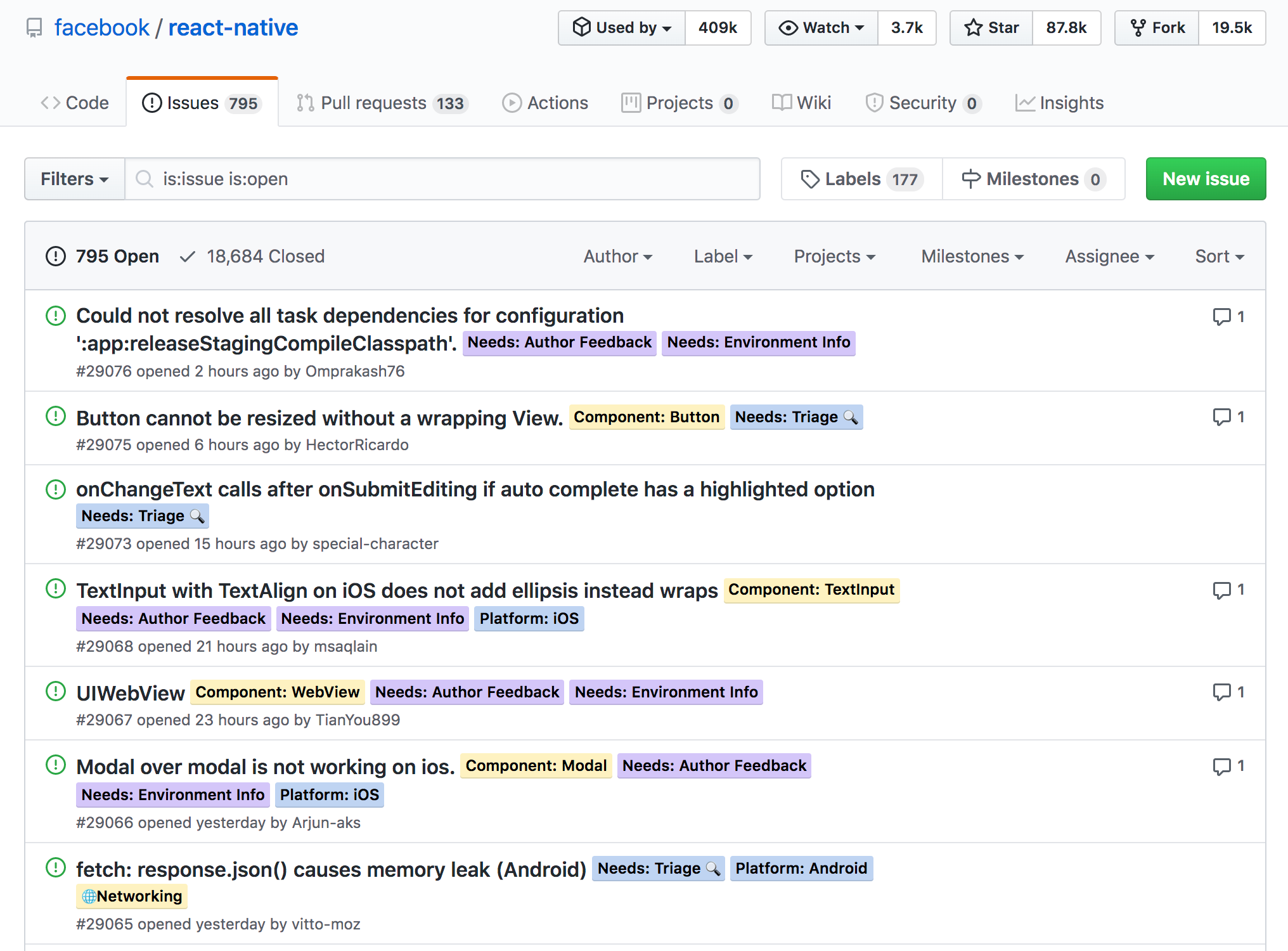Expand the Assignee filter dropdown

tap(1109, 256)
